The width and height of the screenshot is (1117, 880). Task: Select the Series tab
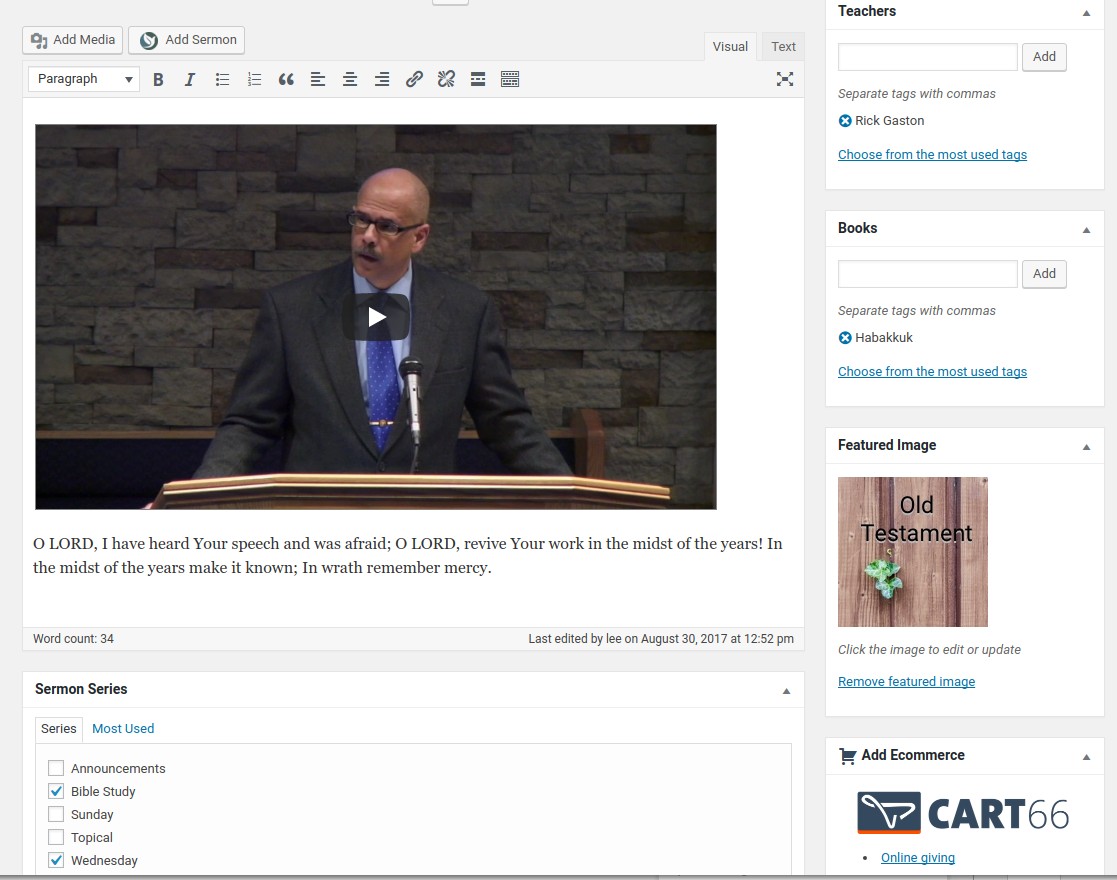(58, 729)
